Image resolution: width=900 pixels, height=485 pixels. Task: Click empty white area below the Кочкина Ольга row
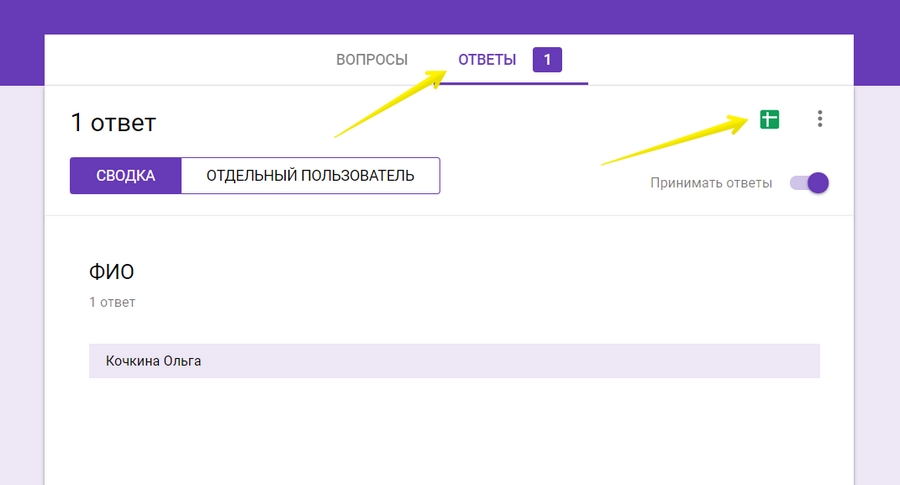tap(450, 430)
